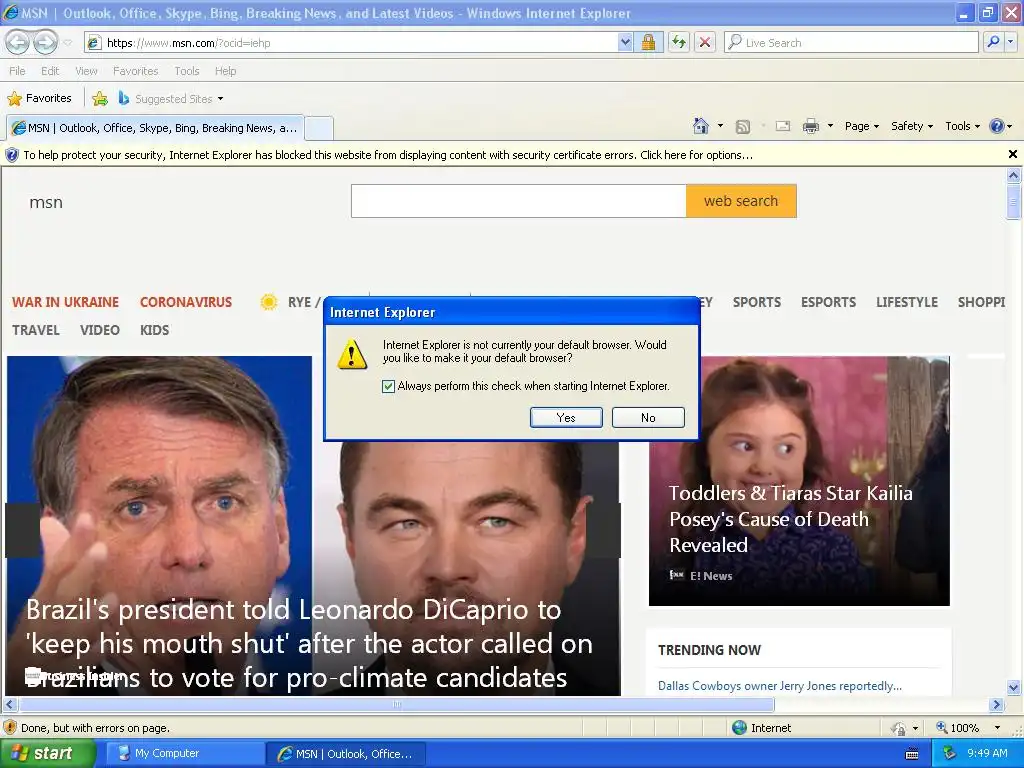This screenshot has height=768, width=1024.
Task: Click the MSN web search text field
Action: coord(519,201)
